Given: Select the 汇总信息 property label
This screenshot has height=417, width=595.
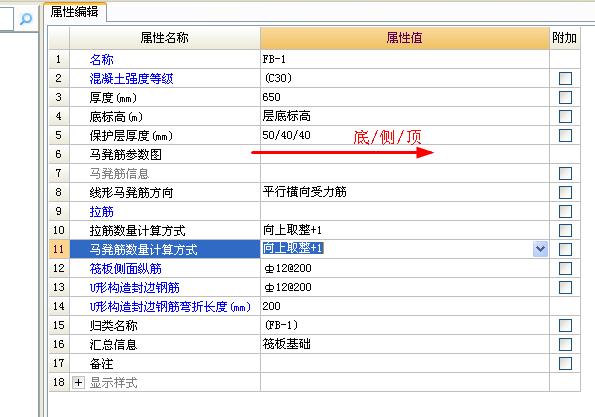Looking at the screenshot, I should [113, 345].
